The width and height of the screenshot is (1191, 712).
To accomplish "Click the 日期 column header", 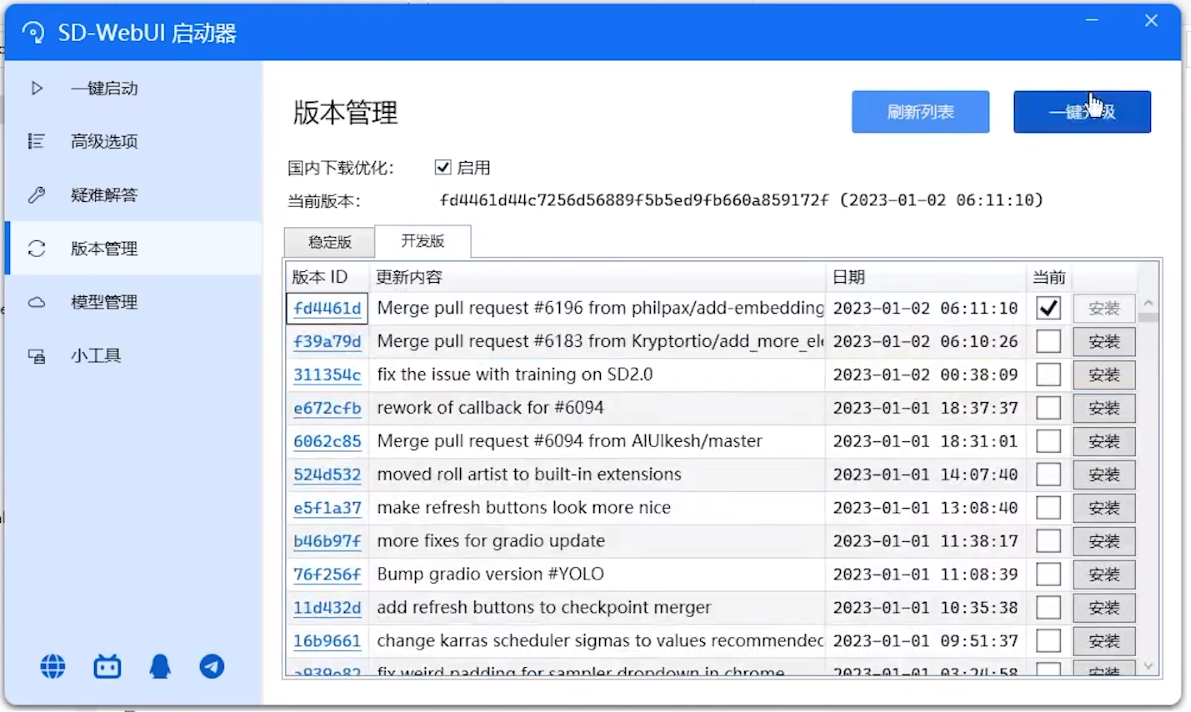I will [849, 277].
